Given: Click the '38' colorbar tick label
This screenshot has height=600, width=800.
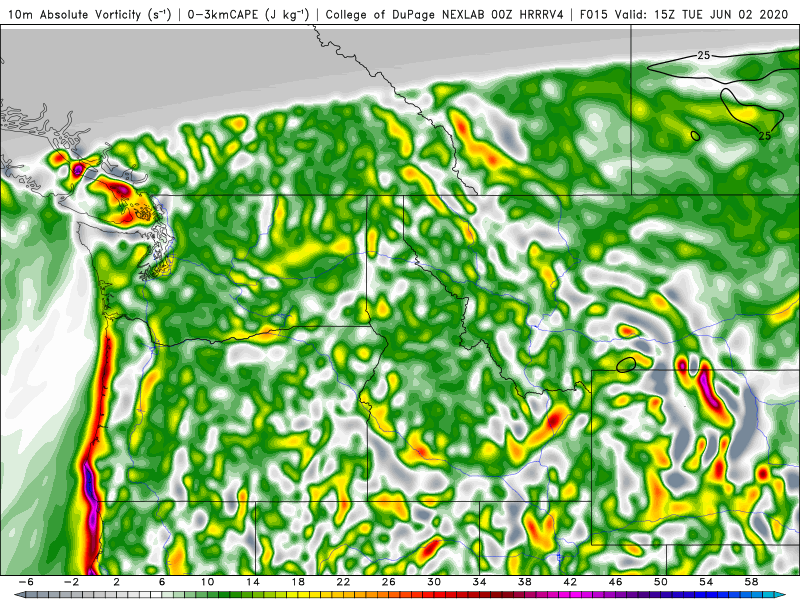Looking at the screenshot, I should tap(524, 582).
